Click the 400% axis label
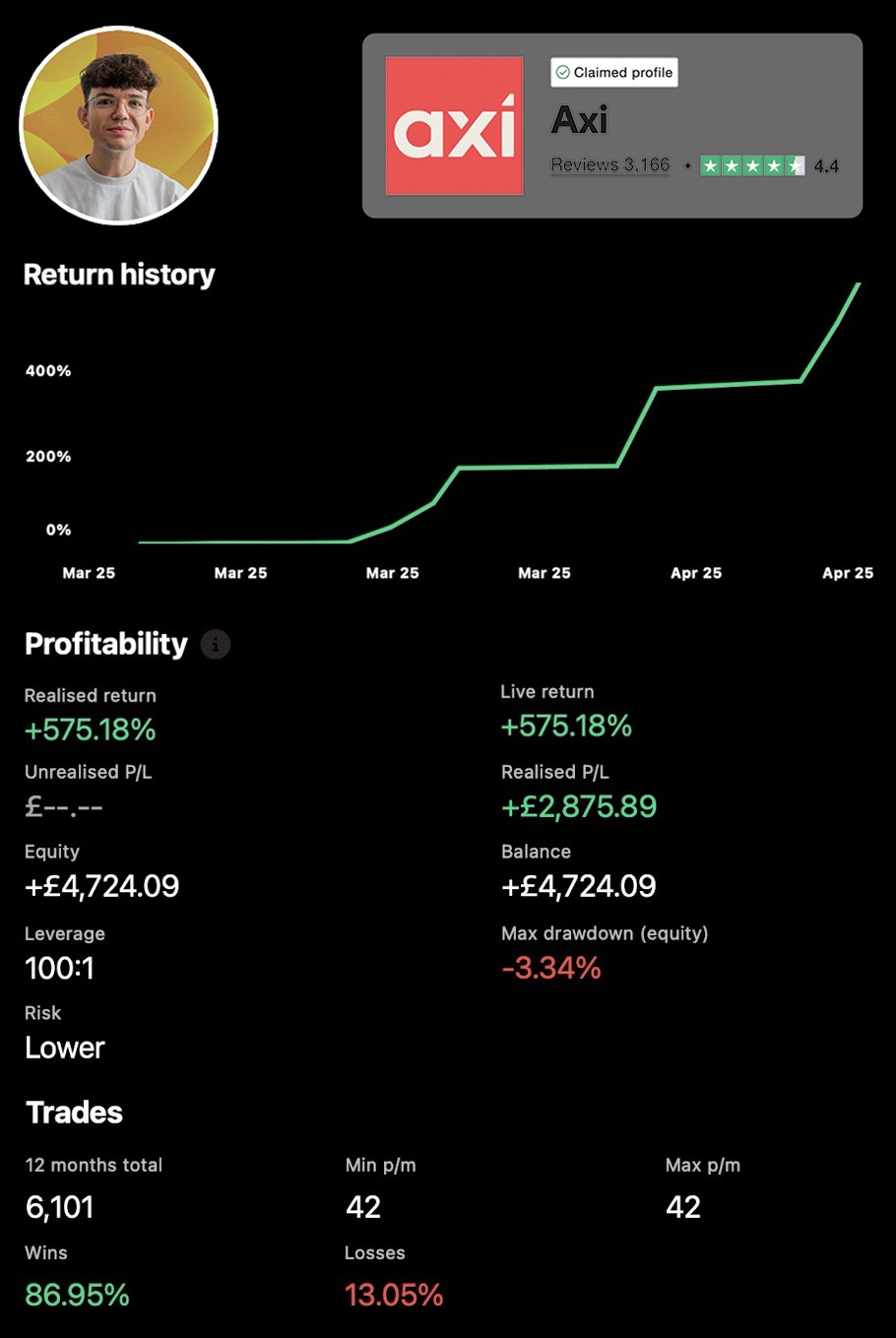Image resolution: width=896 pixels, height=1338 pixels. tap(48, 371)
